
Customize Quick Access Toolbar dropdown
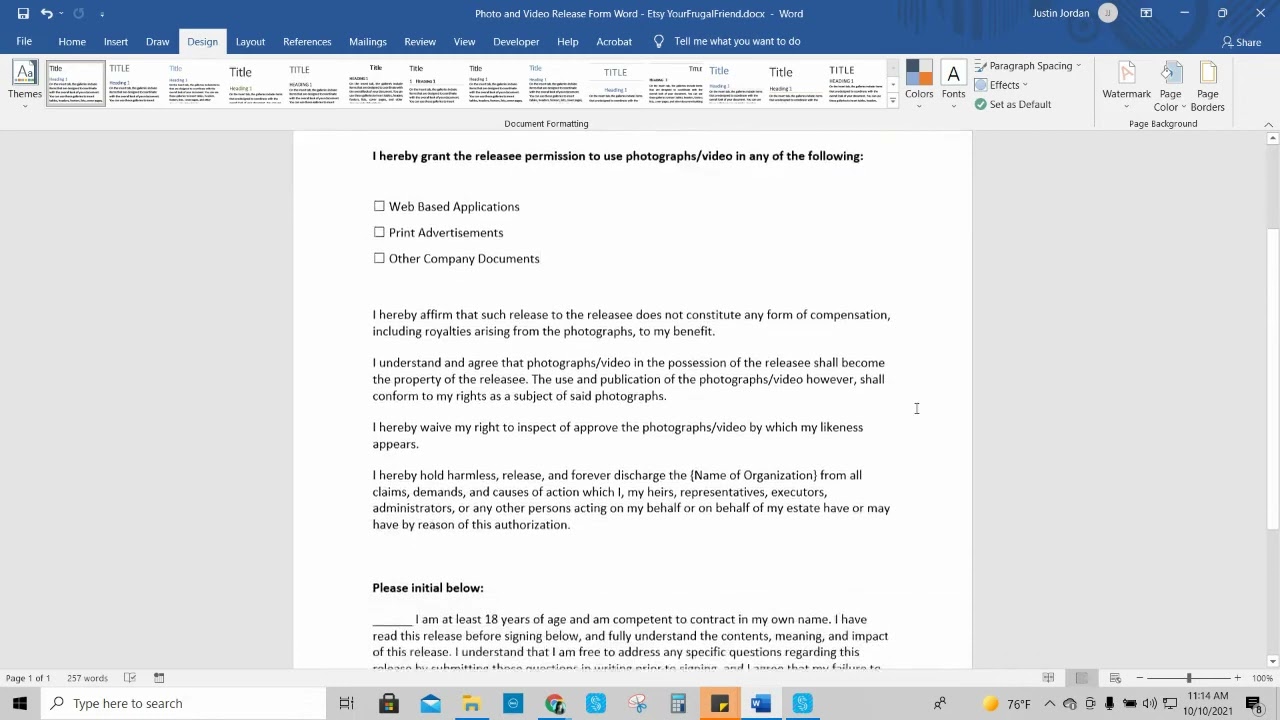click(x=102, y=13)
